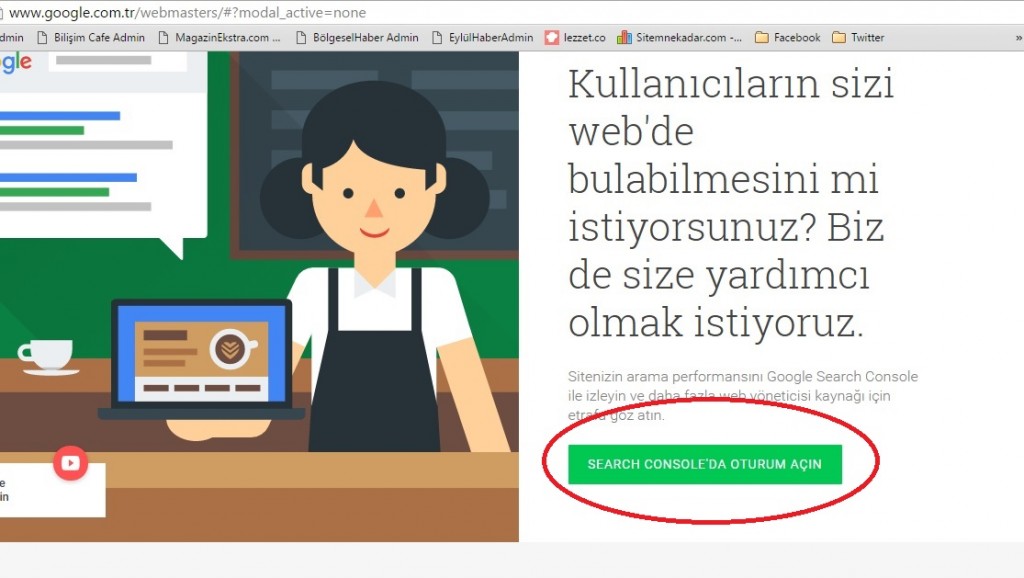The height and width of the screenshot is (578, 1024).
Task: Open the lezzet.co bookmark
Action: 575,38
